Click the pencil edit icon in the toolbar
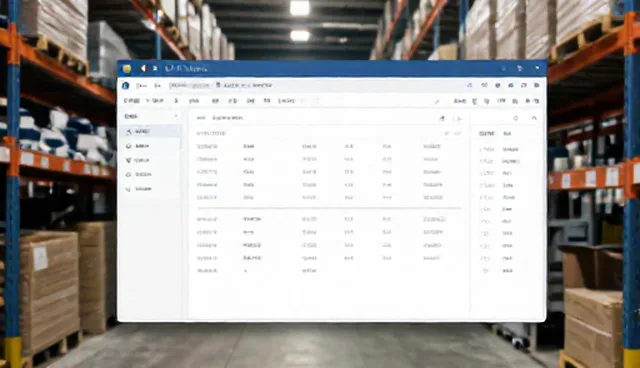 437,101
